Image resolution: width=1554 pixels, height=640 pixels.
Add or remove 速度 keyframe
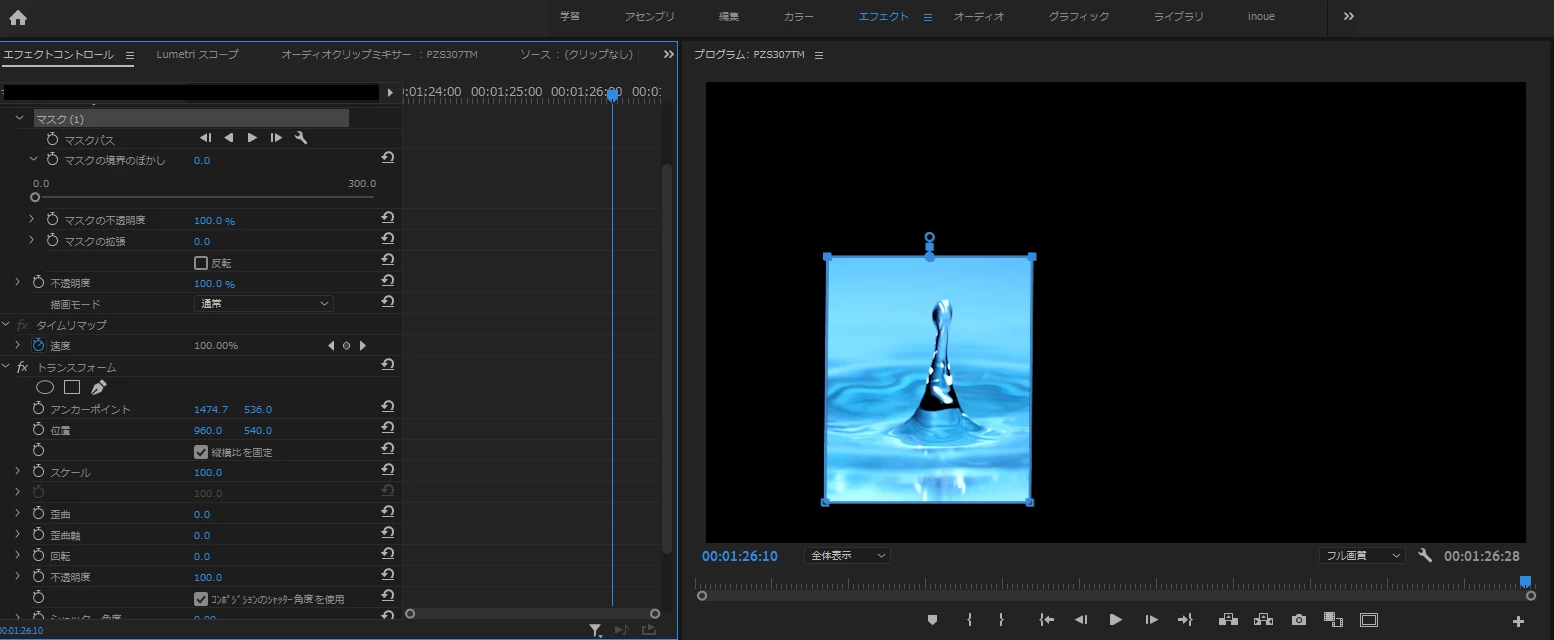click(x=346, y=345)
